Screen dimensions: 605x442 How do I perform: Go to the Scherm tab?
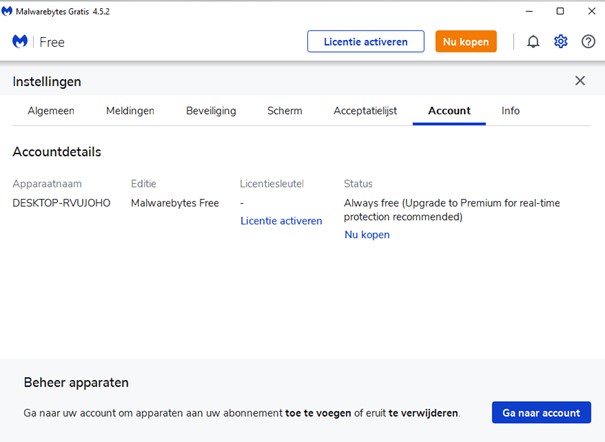(x=284, y=111)
